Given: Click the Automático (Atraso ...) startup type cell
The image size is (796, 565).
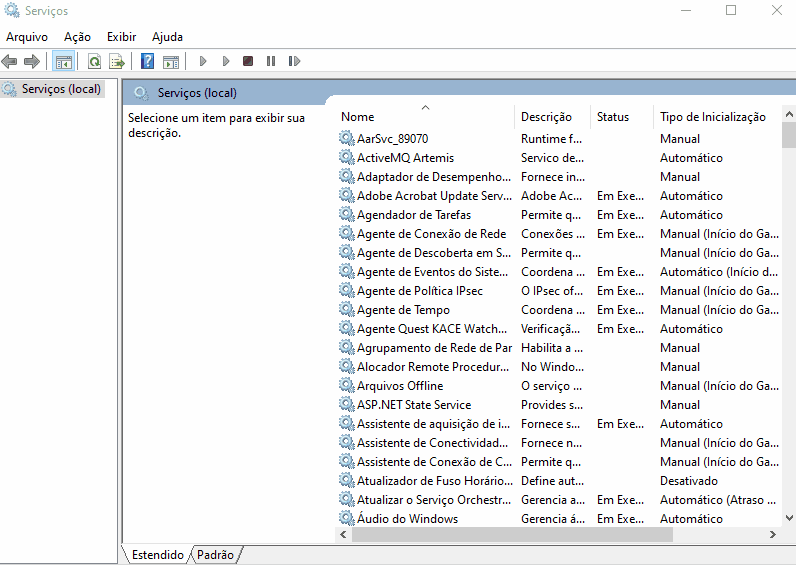Looking at the screenshot, I should tap(718, 500).
